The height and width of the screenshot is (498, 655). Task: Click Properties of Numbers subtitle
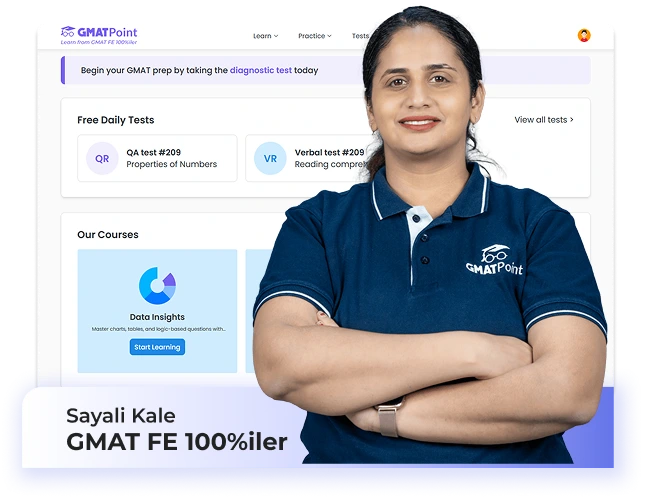click(x=172, y=164)
